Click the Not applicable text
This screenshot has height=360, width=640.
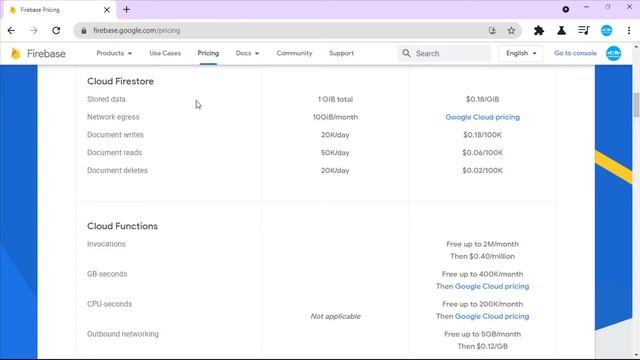point(335,316)
